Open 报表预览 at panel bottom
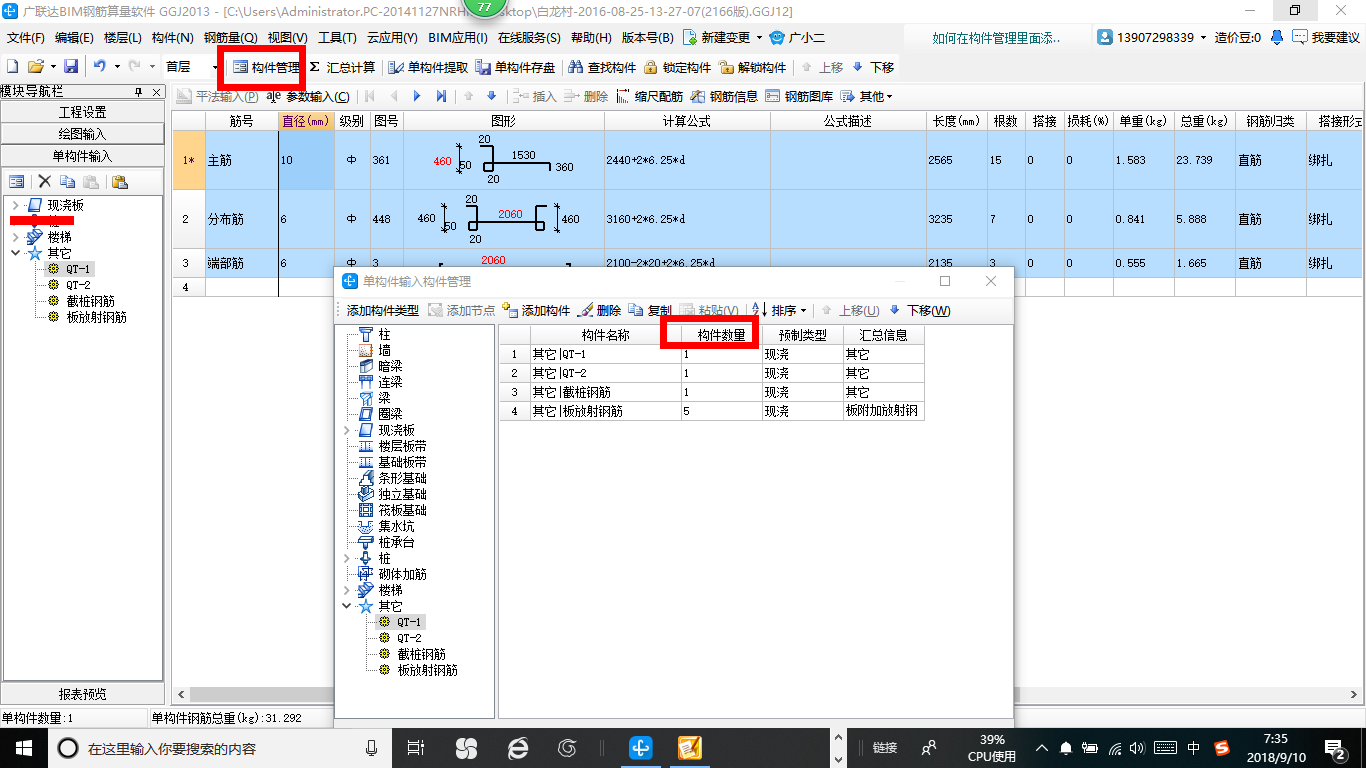 pyautogui.click(x=83, y=694)
